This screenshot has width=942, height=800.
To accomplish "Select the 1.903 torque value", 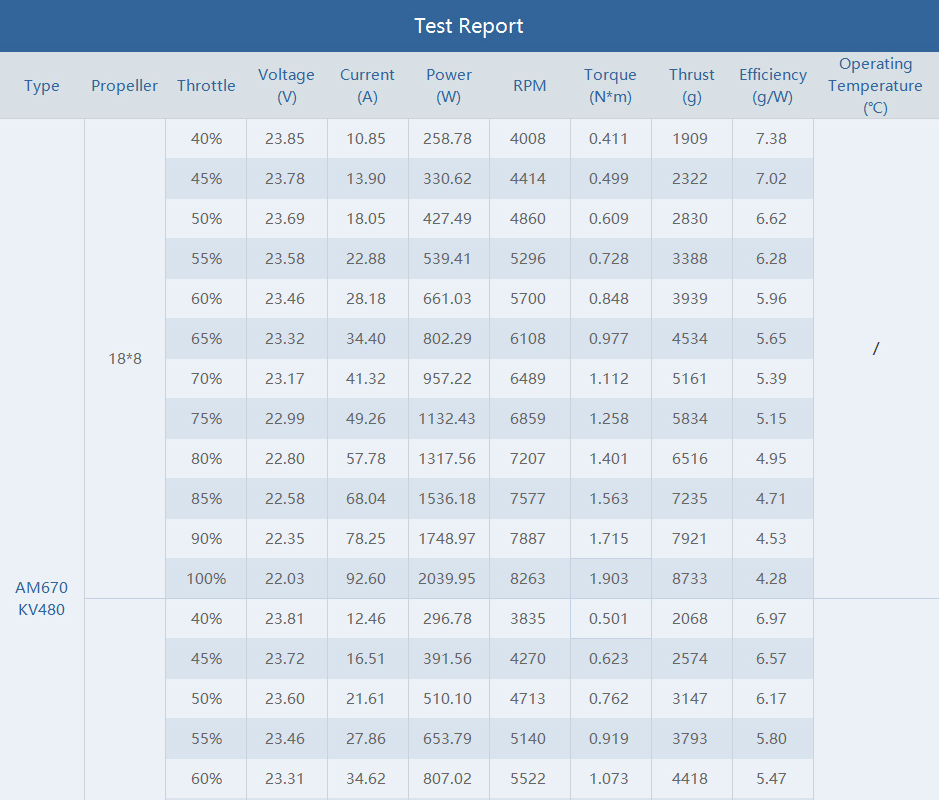I will [x=609, y=578].
